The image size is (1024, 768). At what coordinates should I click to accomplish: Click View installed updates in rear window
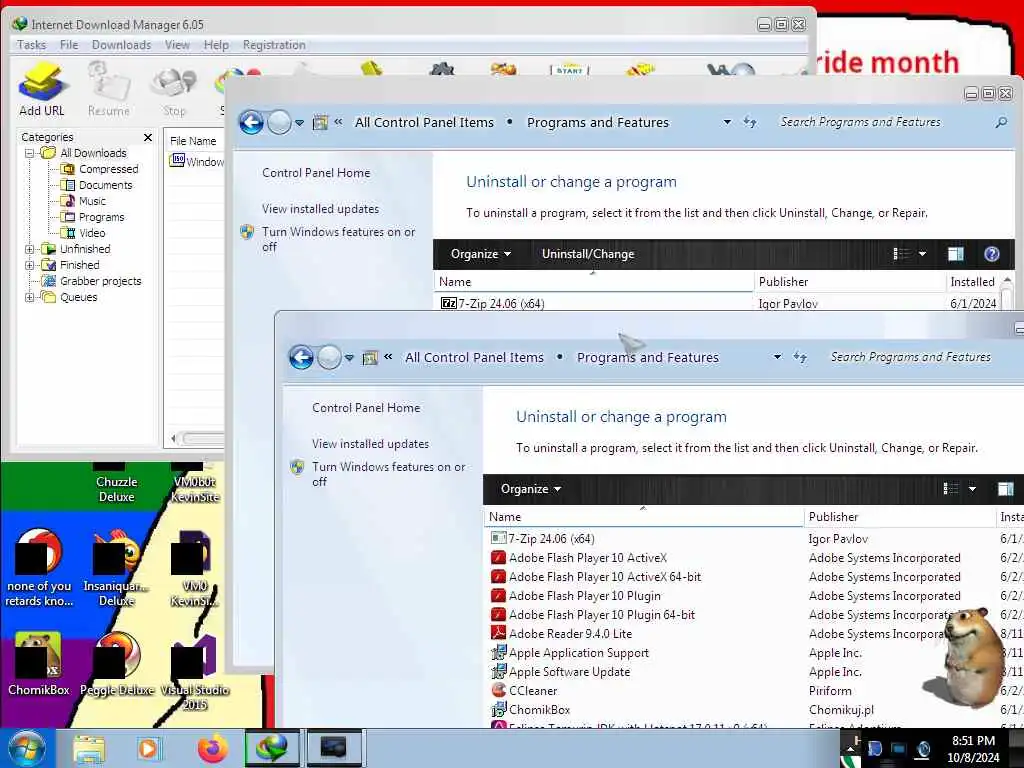[x=320, y=209]
